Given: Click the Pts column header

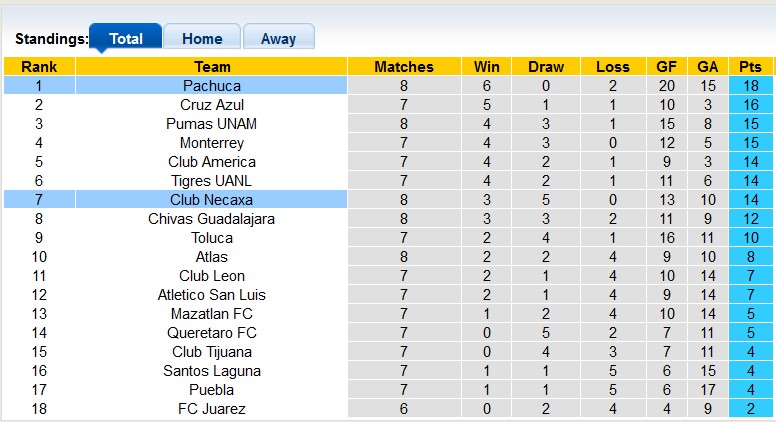Looking at the screenshot, I should tap(750, 67).
